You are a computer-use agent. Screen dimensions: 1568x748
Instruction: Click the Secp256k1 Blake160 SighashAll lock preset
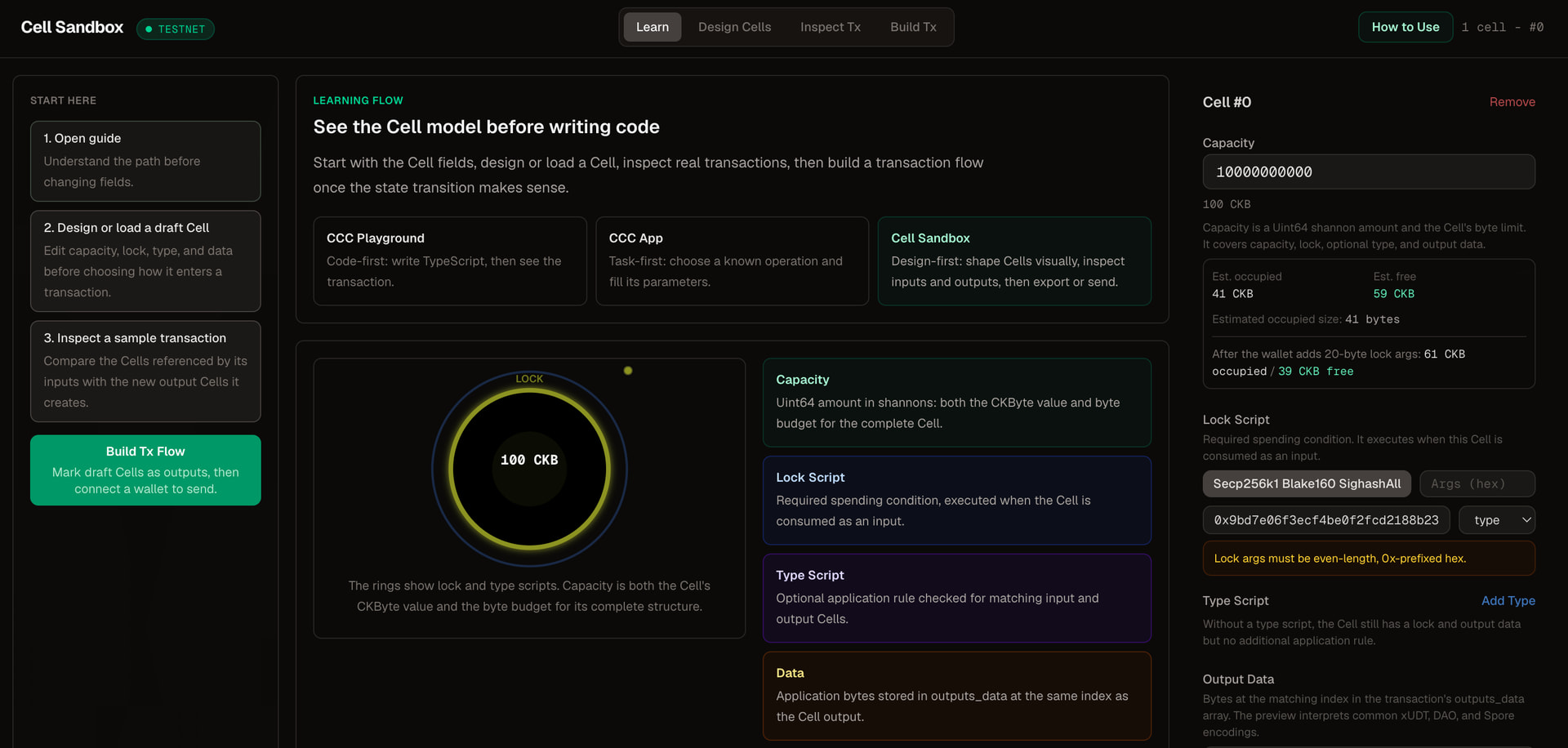[1307, 484]
